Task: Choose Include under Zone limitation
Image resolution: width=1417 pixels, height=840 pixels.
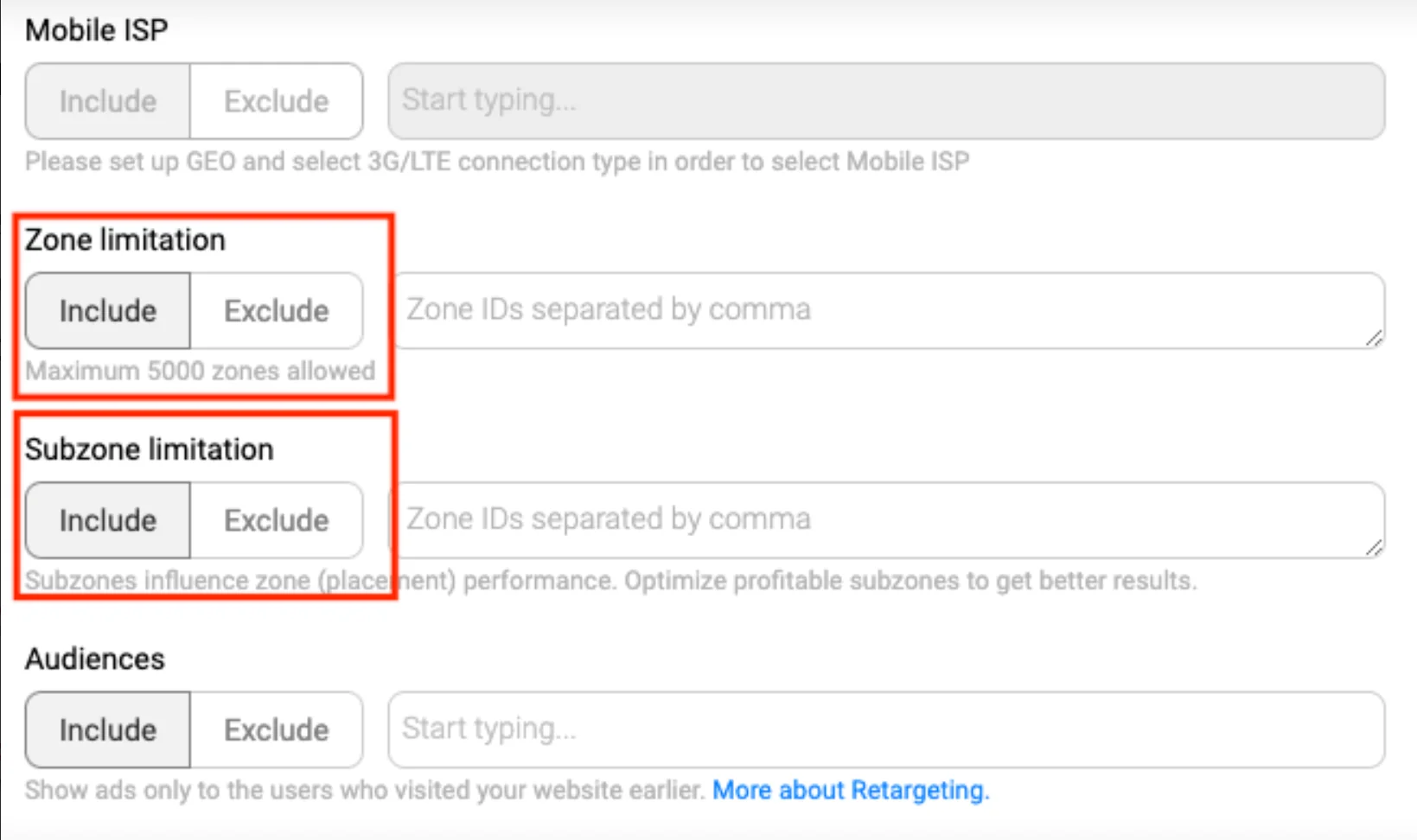Action: click(x=108, y=311)
